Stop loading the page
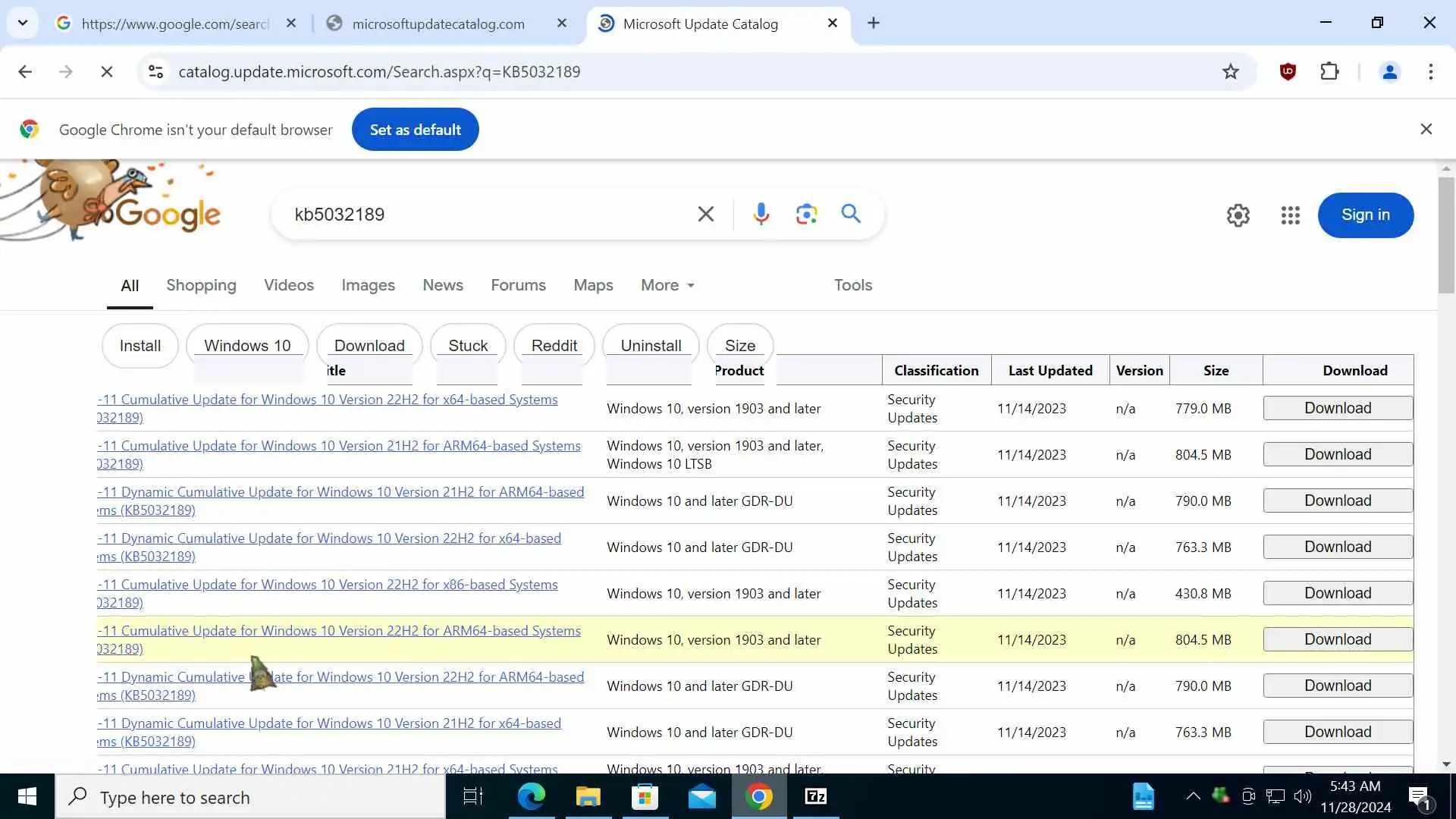The height and width of the screenshot is (819, 1456). coord(107,72)
